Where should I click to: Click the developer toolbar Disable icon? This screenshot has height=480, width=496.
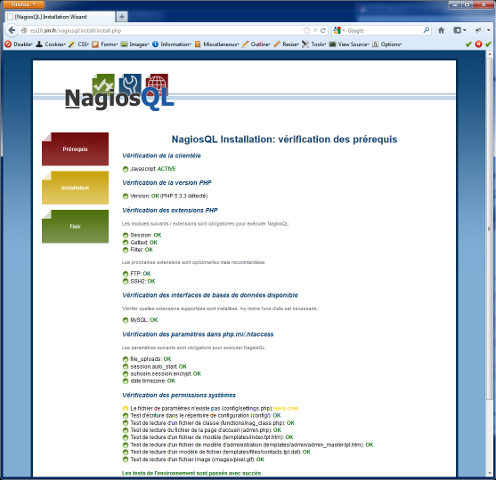(8, 44)
